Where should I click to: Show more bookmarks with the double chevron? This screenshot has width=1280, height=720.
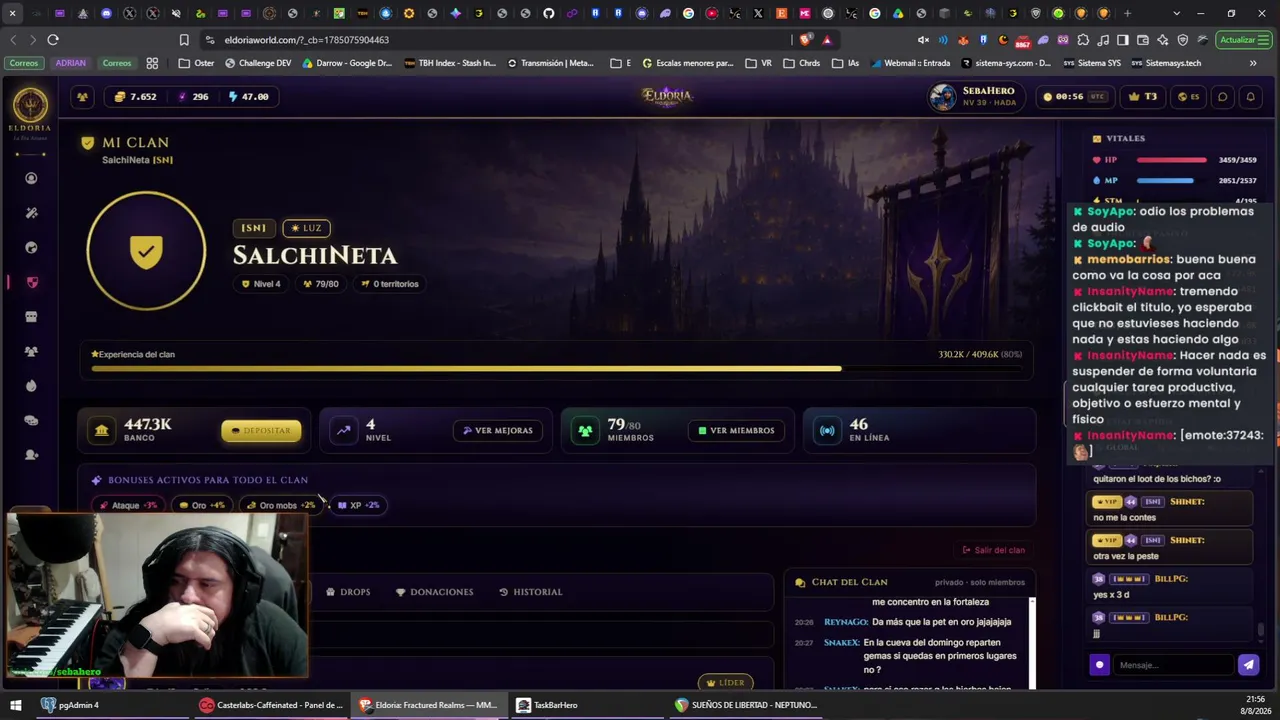(1253, 63)
